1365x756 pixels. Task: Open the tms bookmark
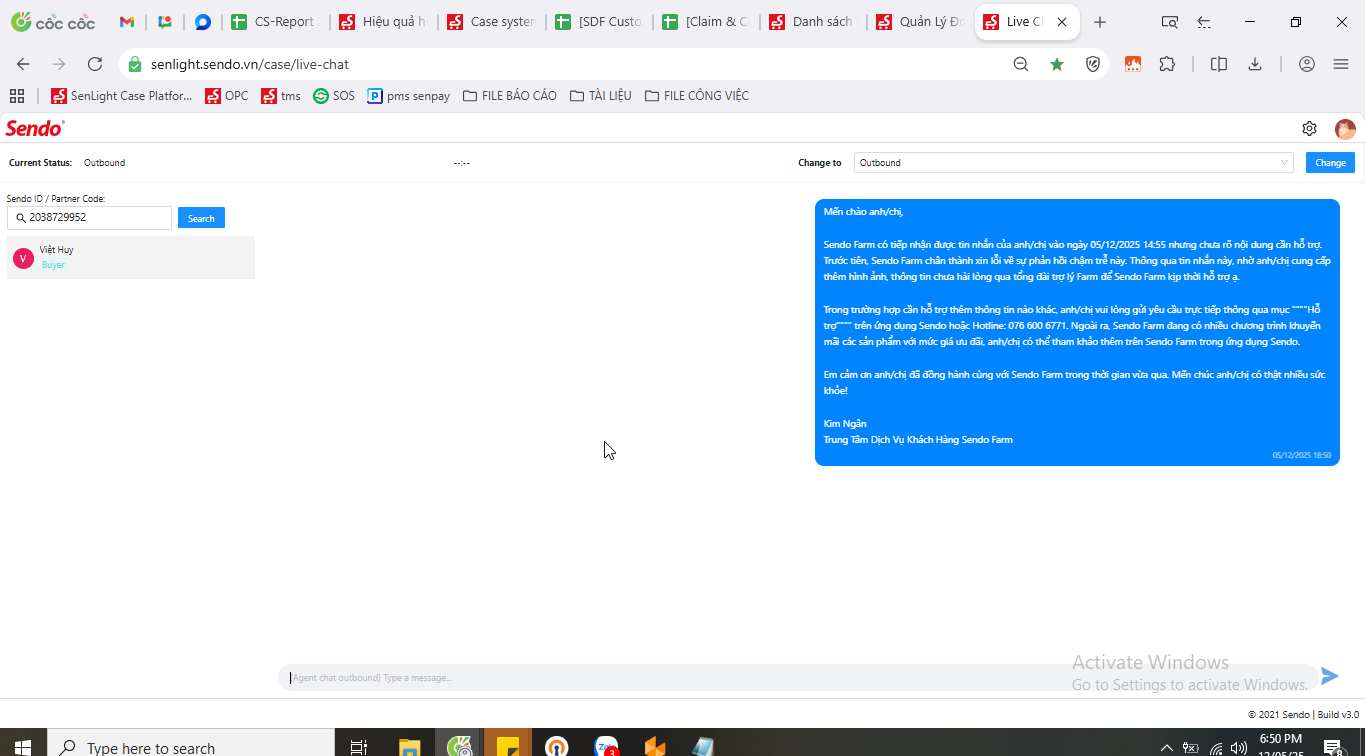coord(281,96)
